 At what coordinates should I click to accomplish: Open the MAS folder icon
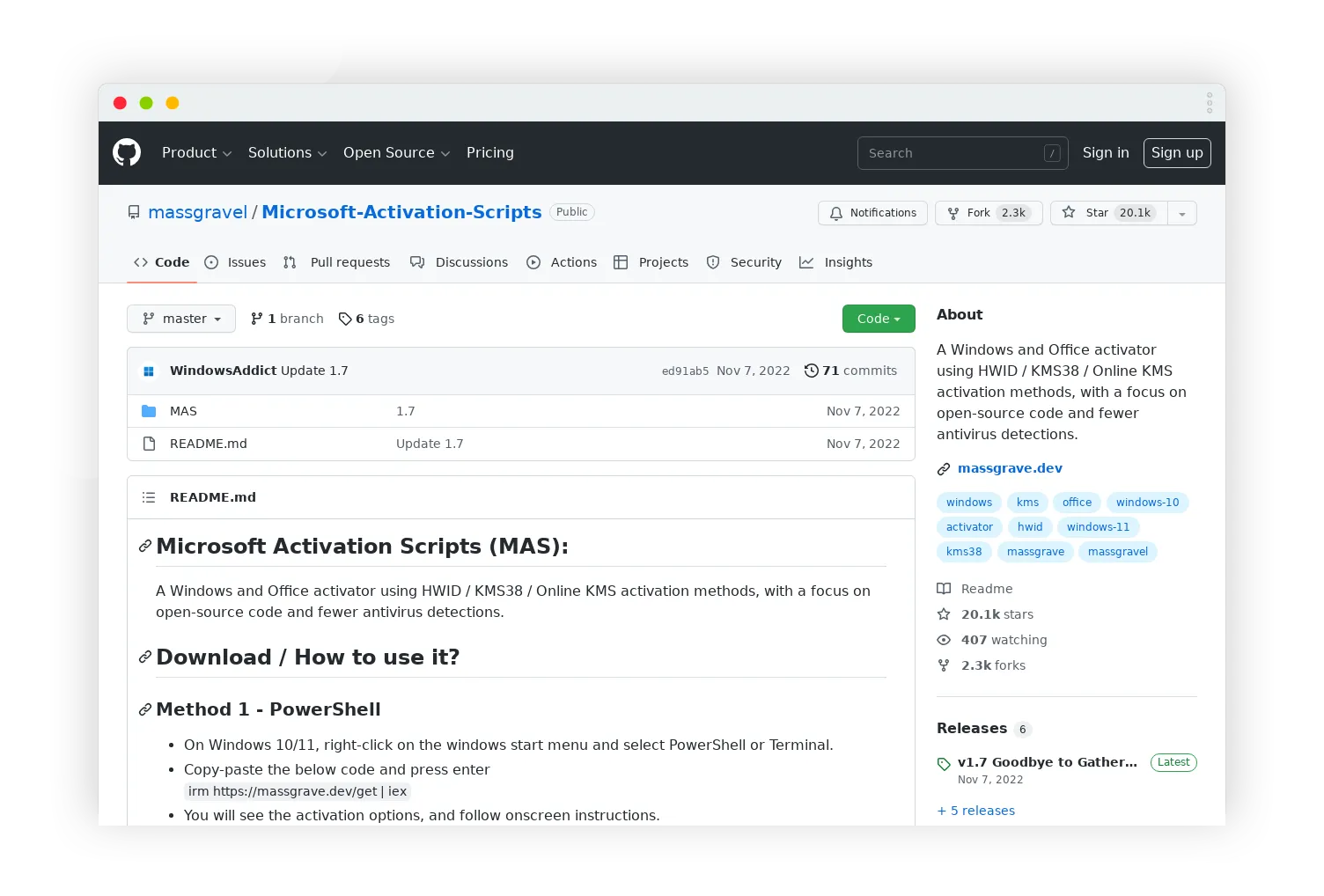click(x=150, y=411)
